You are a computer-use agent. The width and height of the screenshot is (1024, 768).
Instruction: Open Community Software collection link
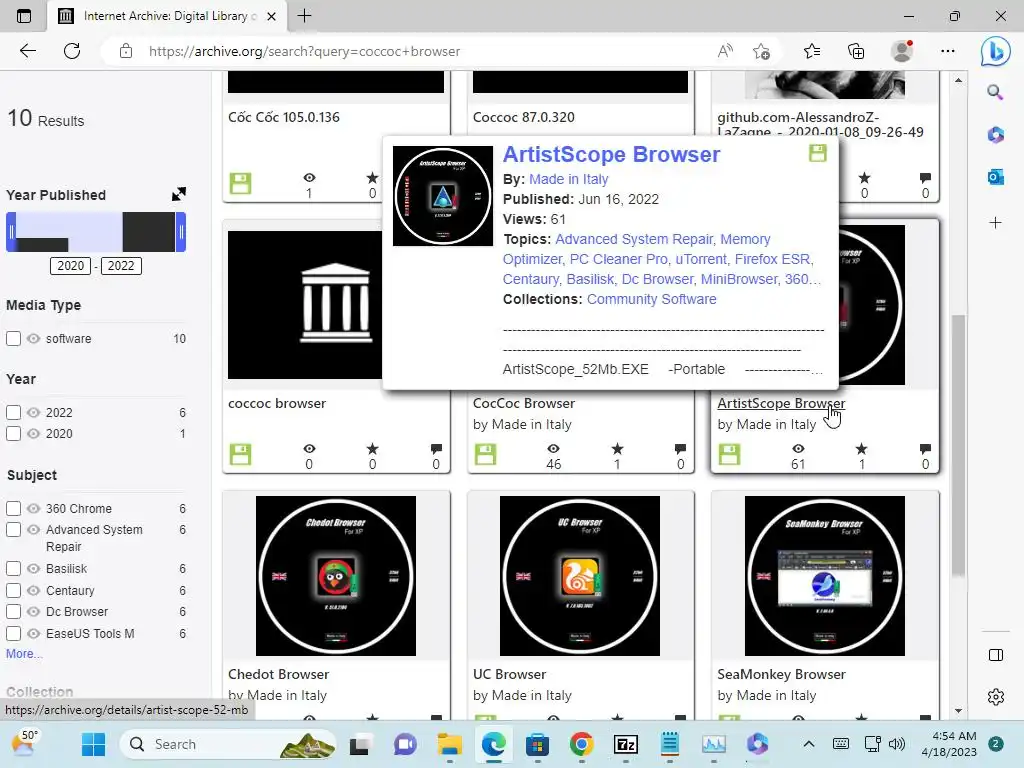[651, 299]
